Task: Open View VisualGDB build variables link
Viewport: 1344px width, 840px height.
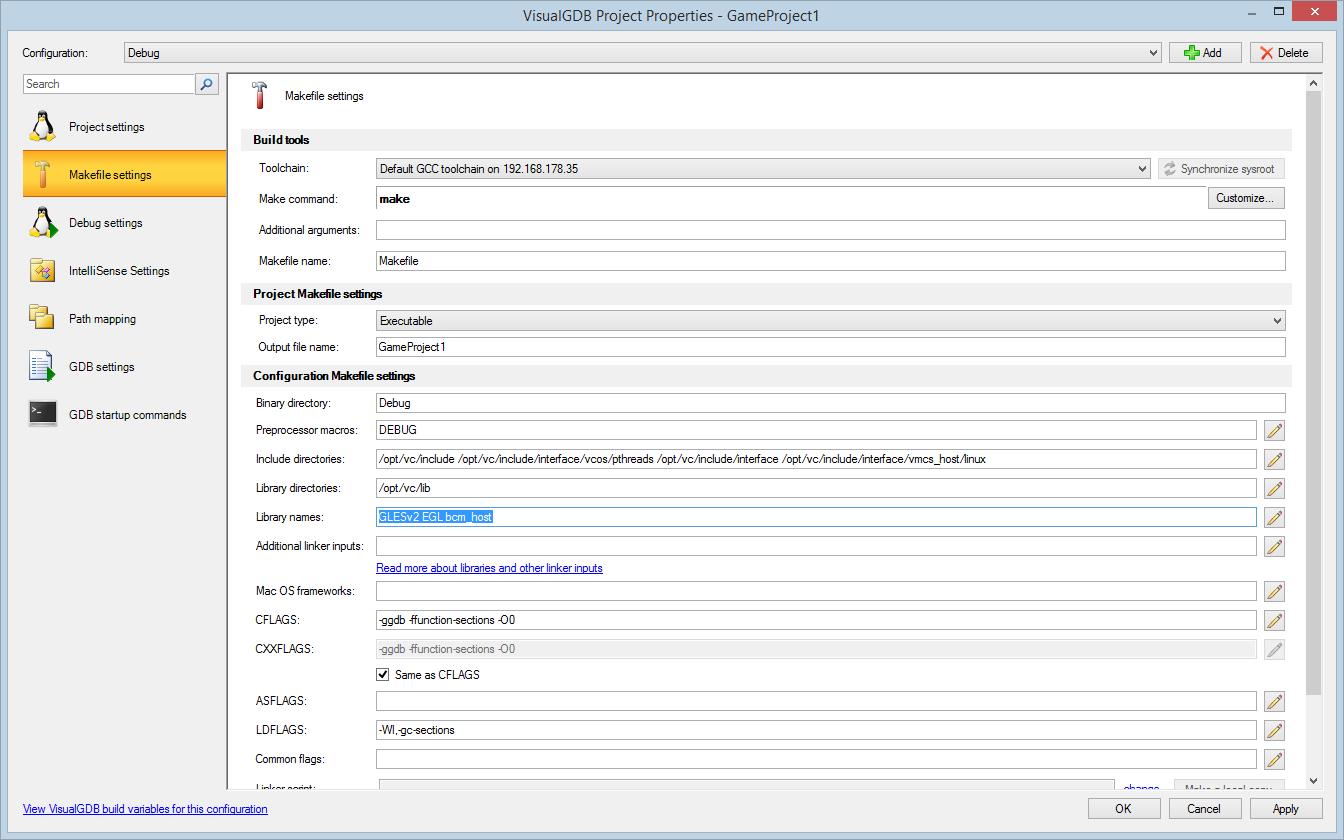Action: 146,809
